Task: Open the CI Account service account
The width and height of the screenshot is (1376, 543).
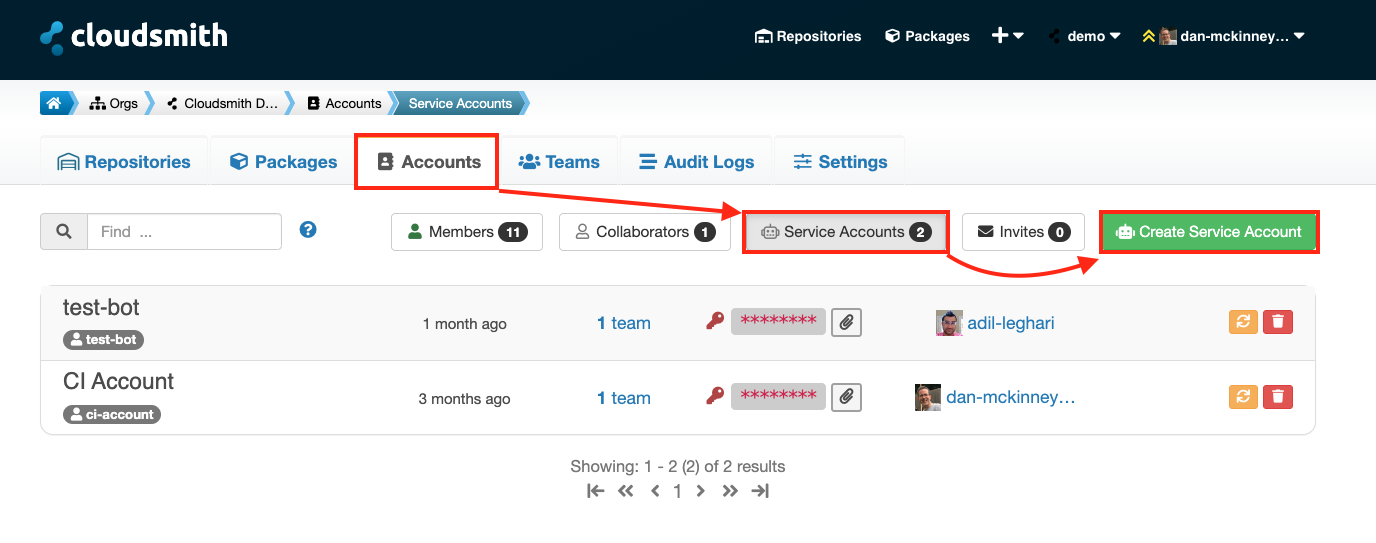Action: [x=118, y=381]
